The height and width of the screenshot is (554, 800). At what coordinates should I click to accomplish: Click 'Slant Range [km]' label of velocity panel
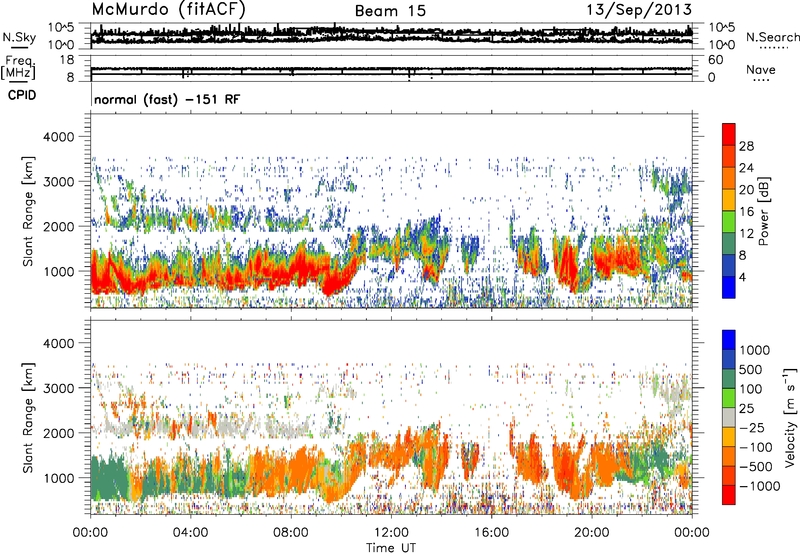point(28,417)
